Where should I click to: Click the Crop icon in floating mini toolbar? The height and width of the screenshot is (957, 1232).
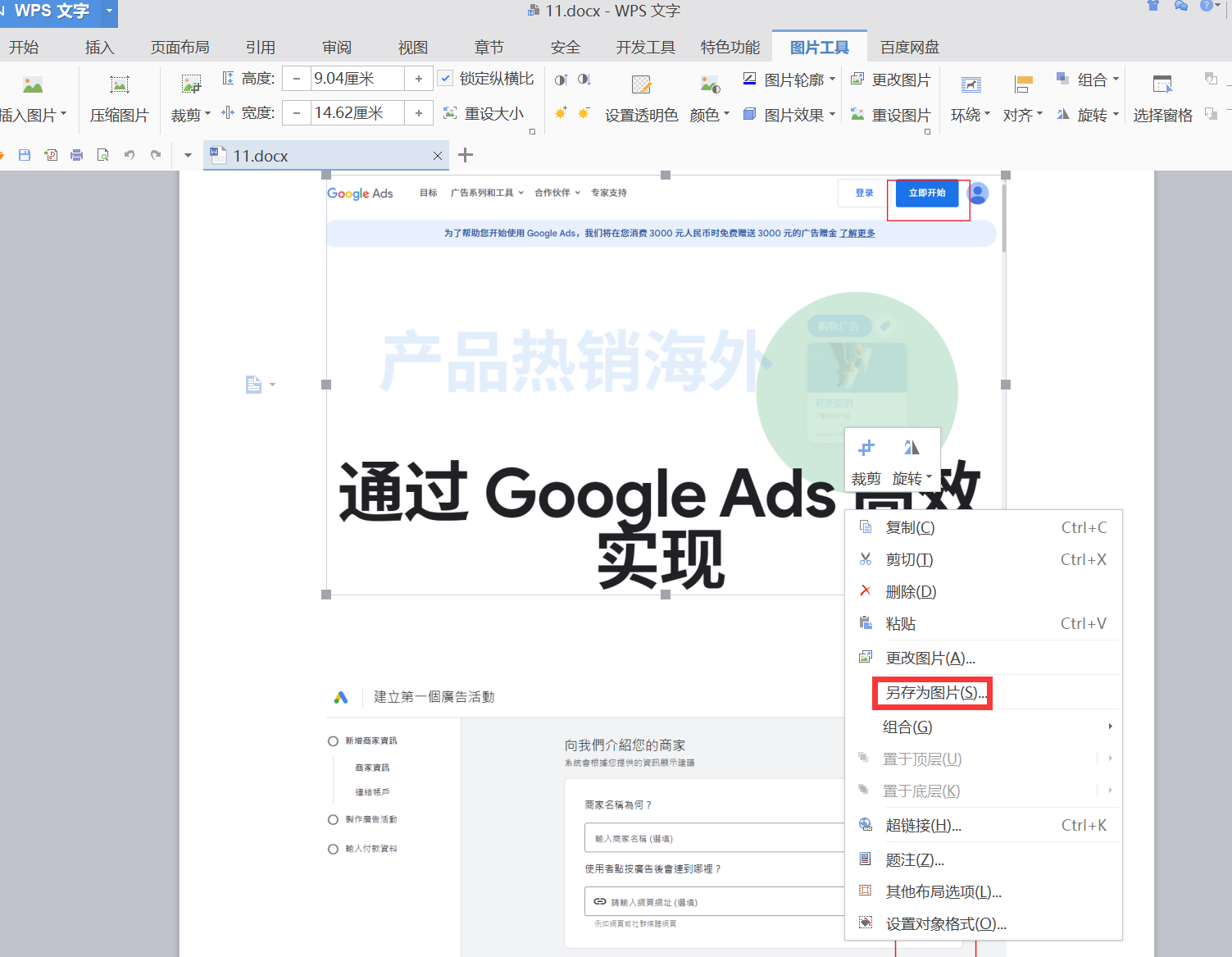coord(866,448)
